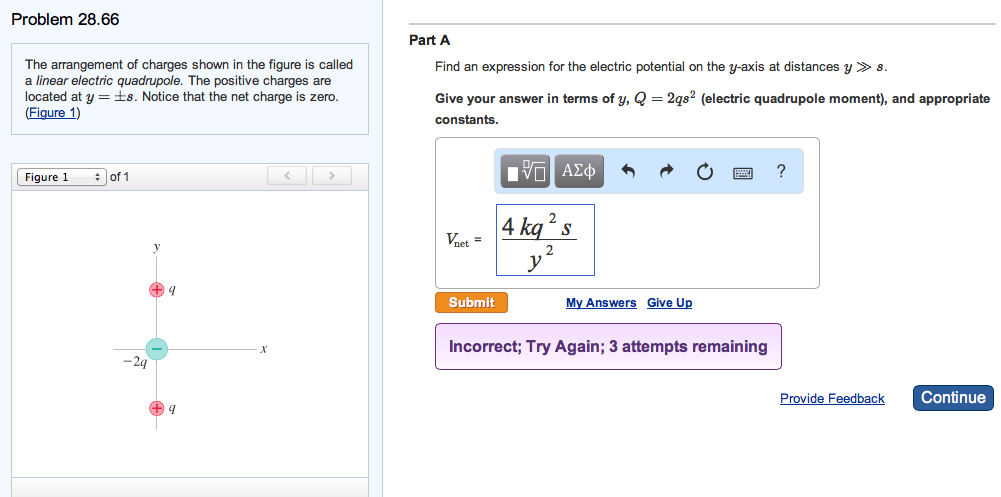
Task: Undo the last equation edit
Action: (x=629, y=171)
